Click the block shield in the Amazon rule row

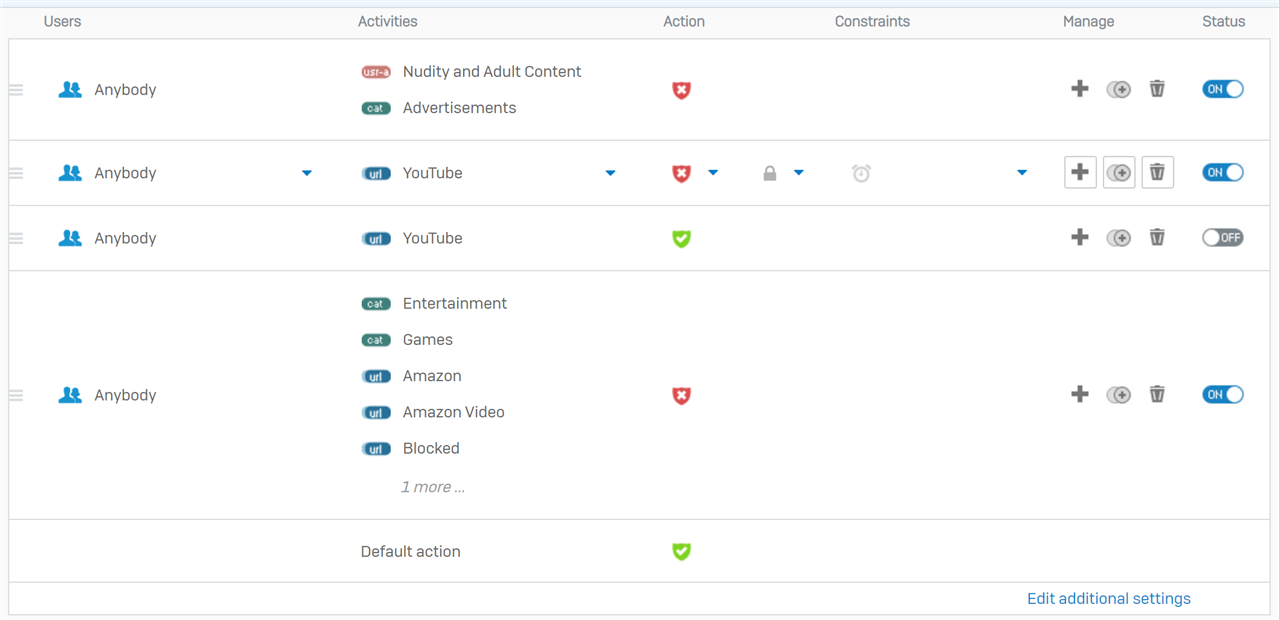(681, 395)
